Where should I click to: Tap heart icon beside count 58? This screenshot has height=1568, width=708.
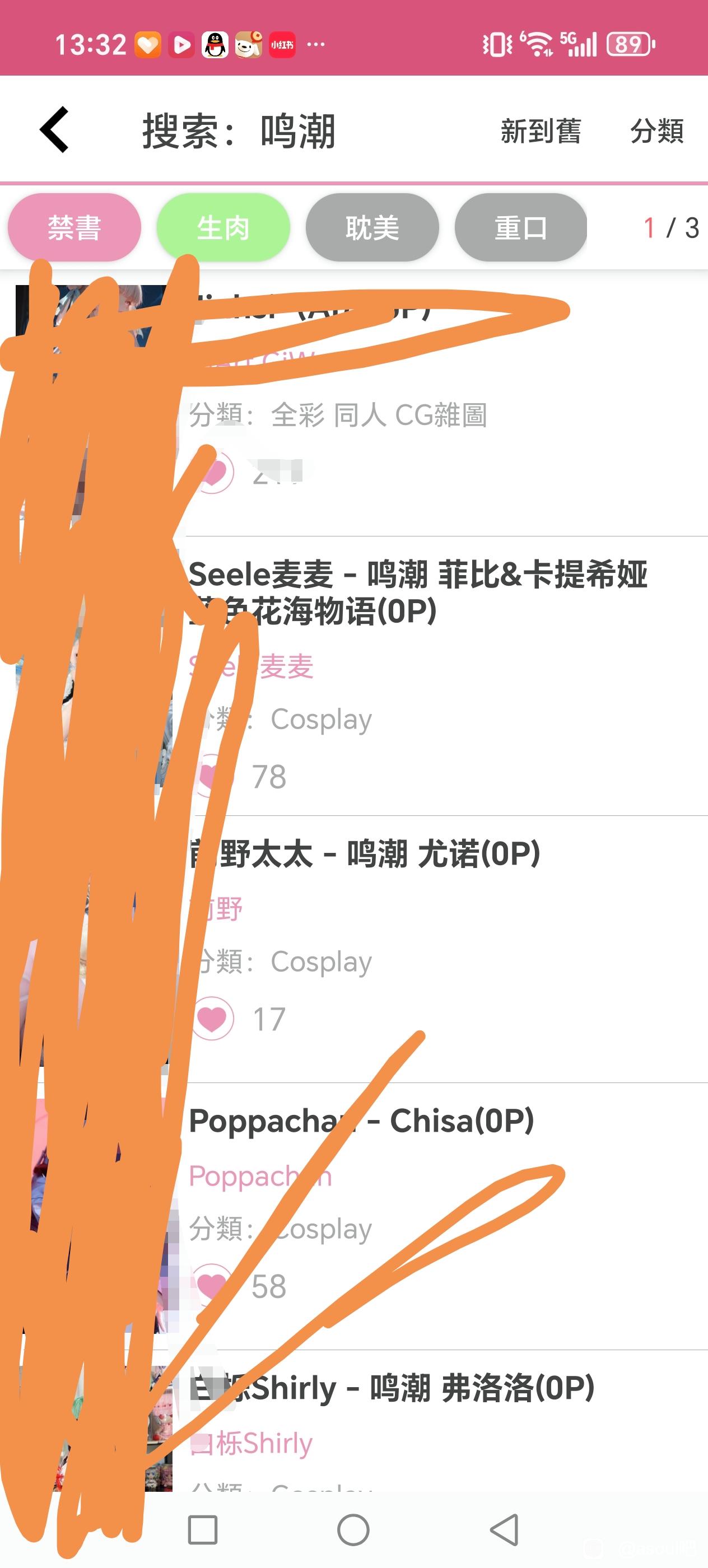[x=213, y=1285]
